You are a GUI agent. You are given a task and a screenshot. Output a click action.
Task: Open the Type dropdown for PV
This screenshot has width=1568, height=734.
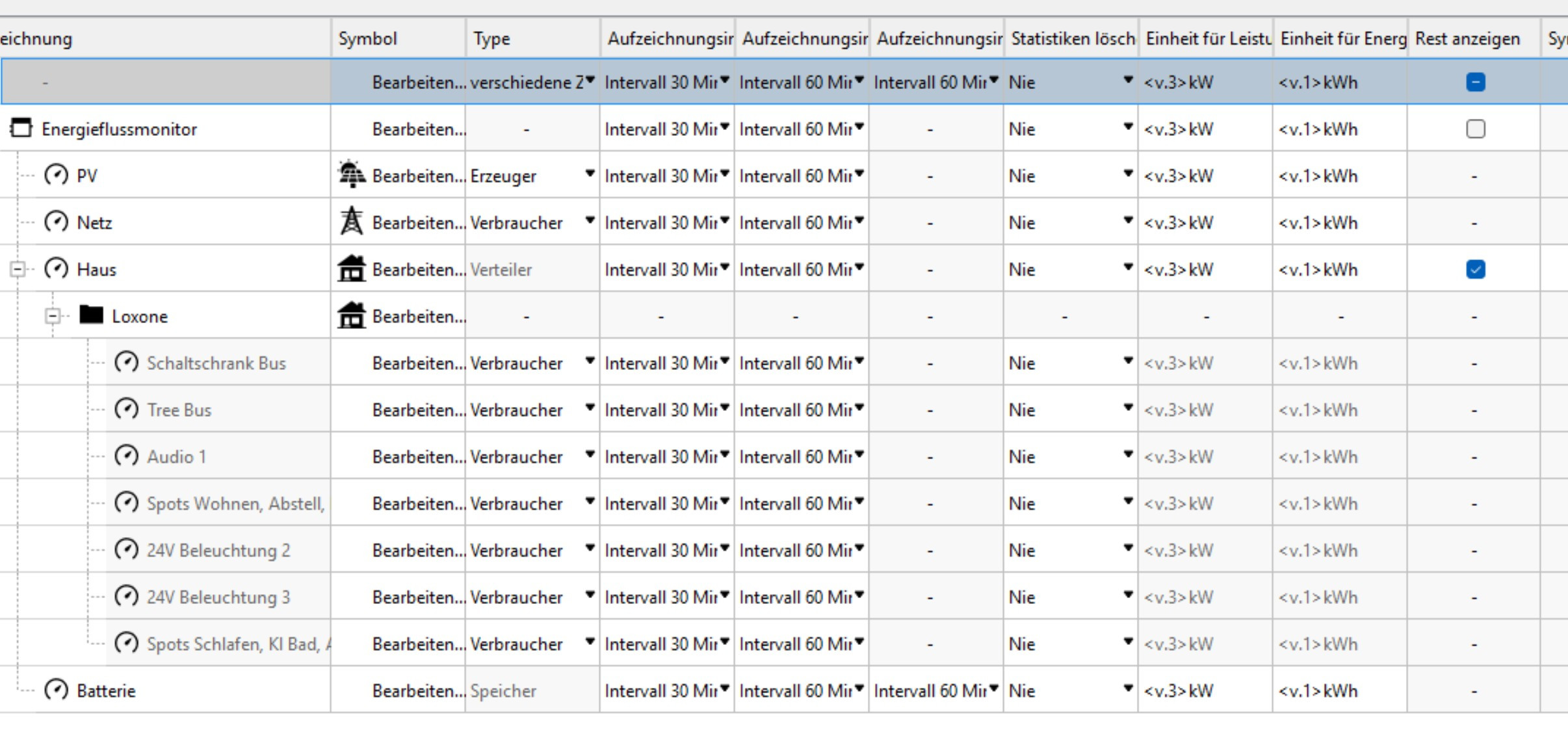pyautogui.click(x=589, y=174)
